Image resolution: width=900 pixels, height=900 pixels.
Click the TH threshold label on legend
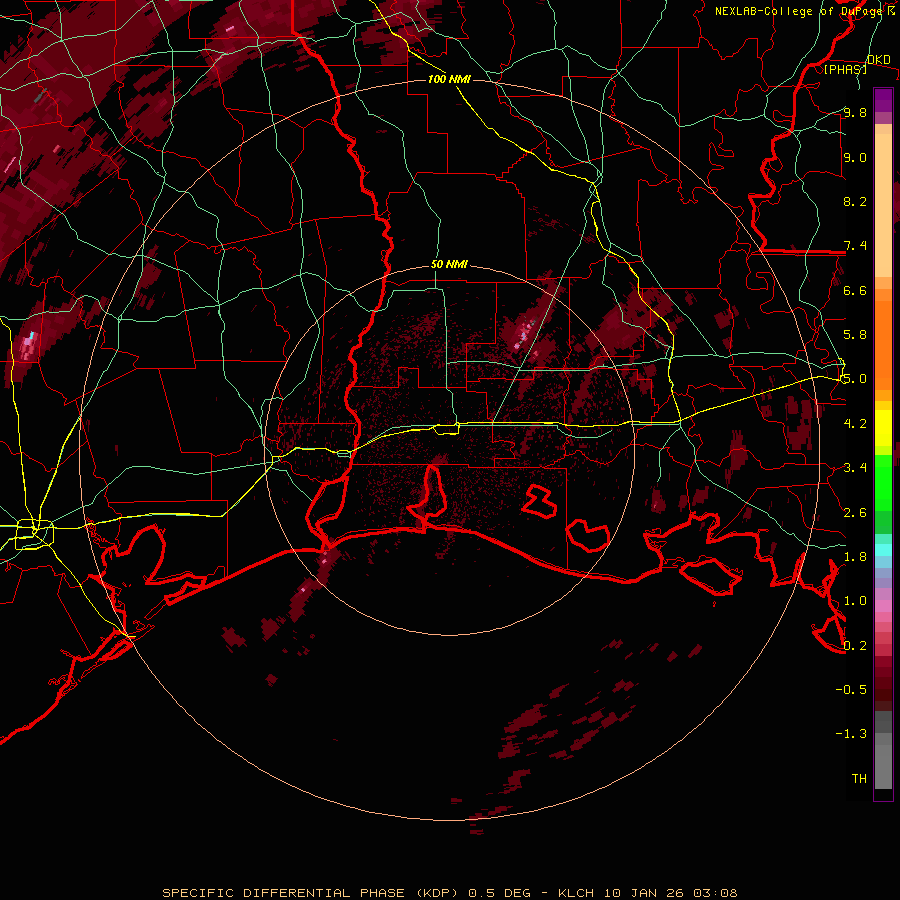[859, 779]
